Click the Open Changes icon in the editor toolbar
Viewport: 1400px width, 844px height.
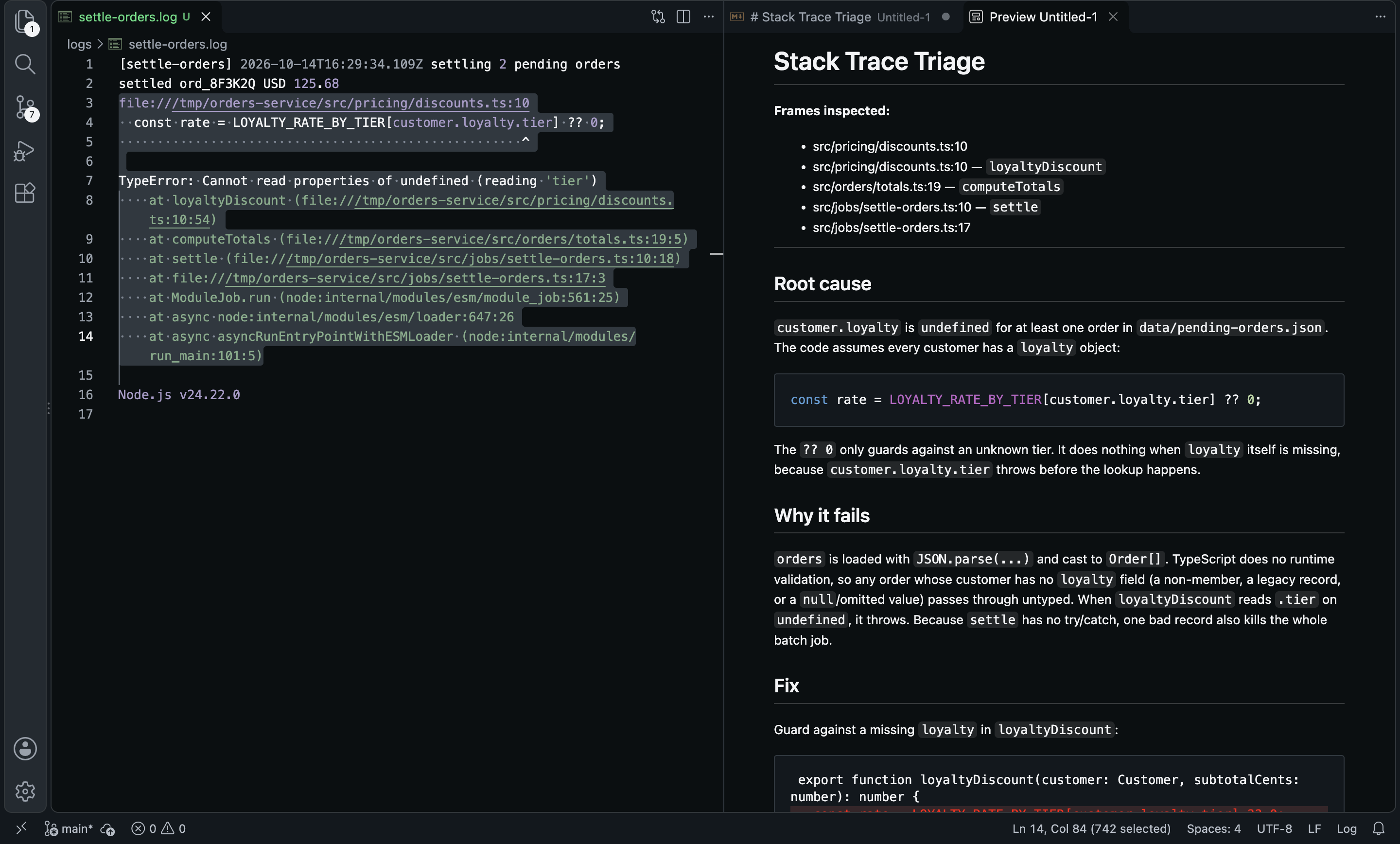(x=658, y=17)
